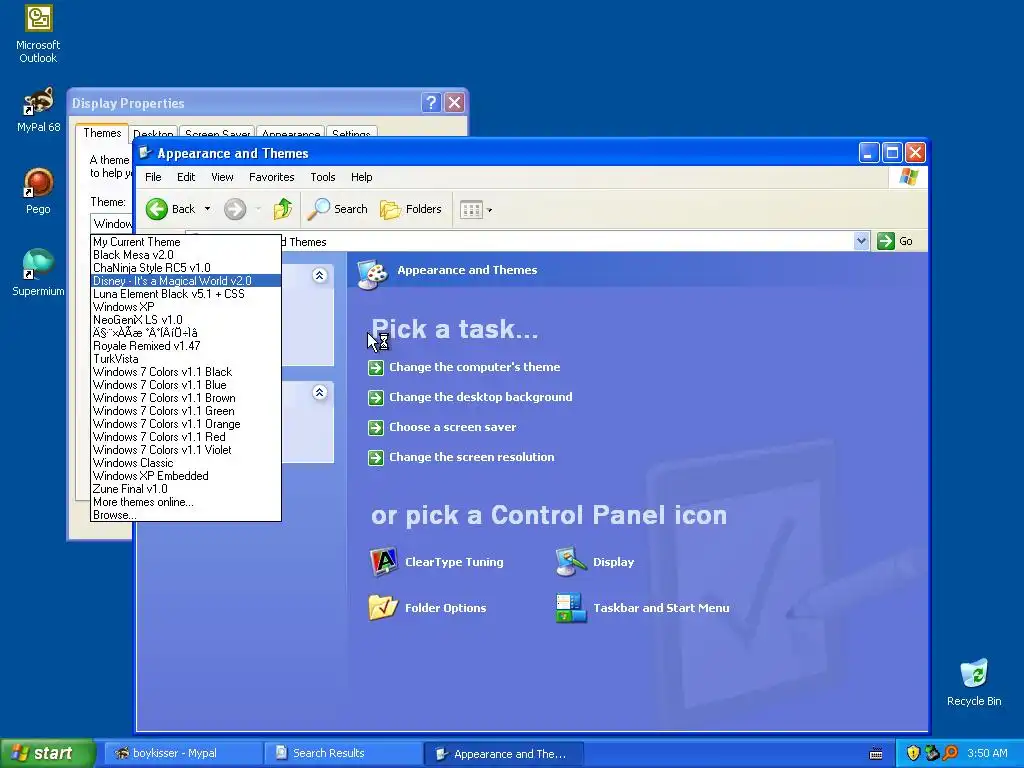Image resolution: width=1024 pixels, height=768 pixels.
Task: Select Windows 7 Colors v1.1 Green
Action: click(x=186, y=411)
